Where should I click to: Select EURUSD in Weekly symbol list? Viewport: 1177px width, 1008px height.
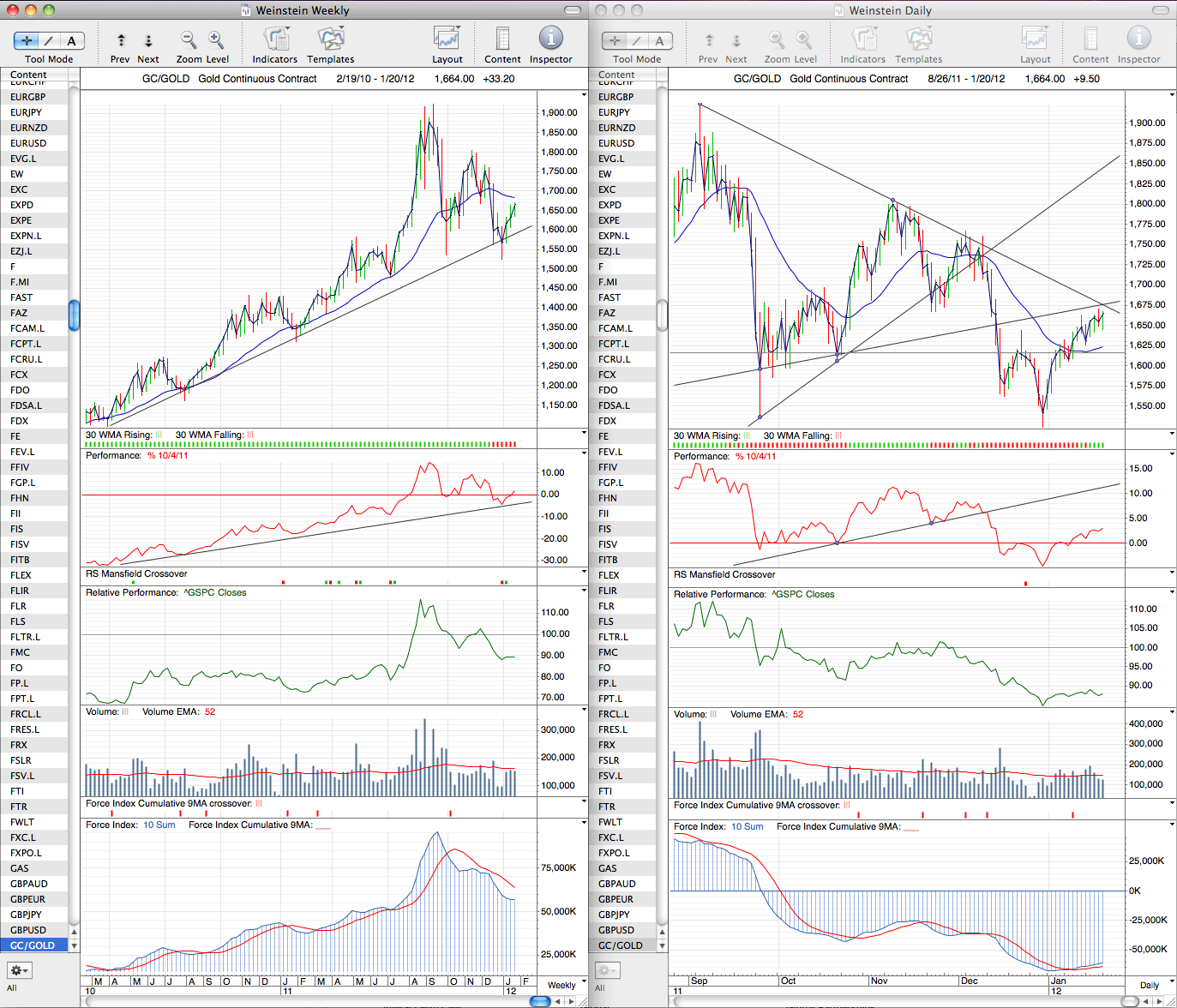34,143
